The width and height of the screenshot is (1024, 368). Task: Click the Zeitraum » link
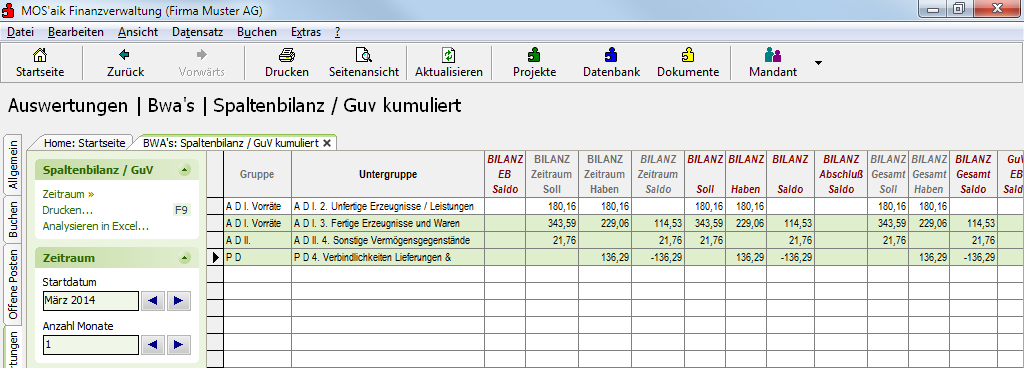[69, 194]
